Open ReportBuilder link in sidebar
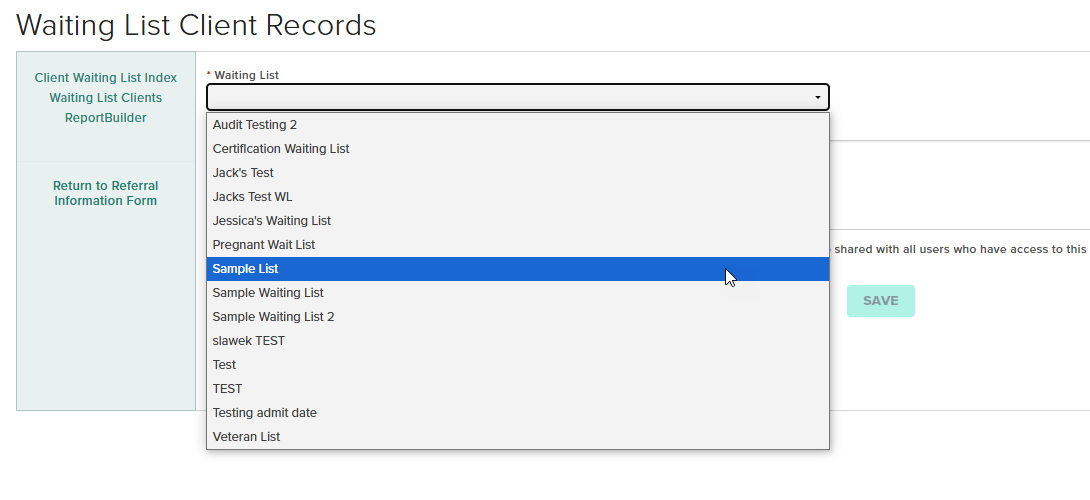The image size is (1090, 500). coord(106,118)
